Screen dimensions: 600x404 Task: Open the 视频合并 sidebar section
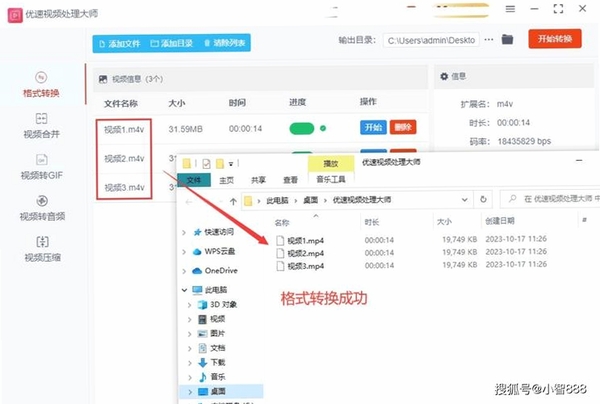[x=41, y=126]
